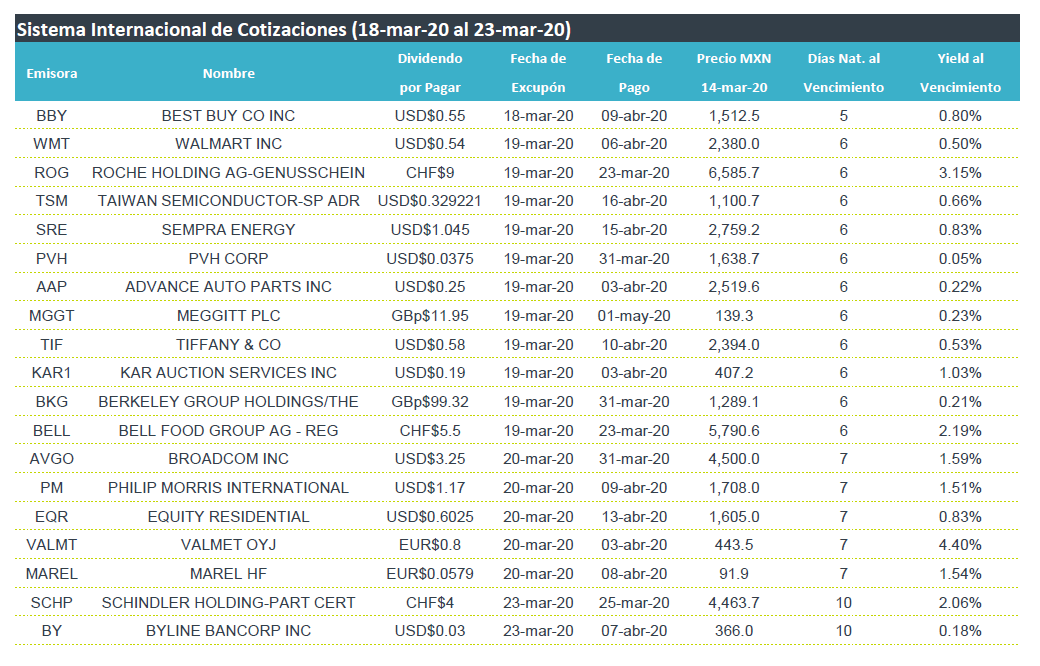Select the yield '1.03%'
This screenshot has height=666, width=1040.
pos(960,373)
